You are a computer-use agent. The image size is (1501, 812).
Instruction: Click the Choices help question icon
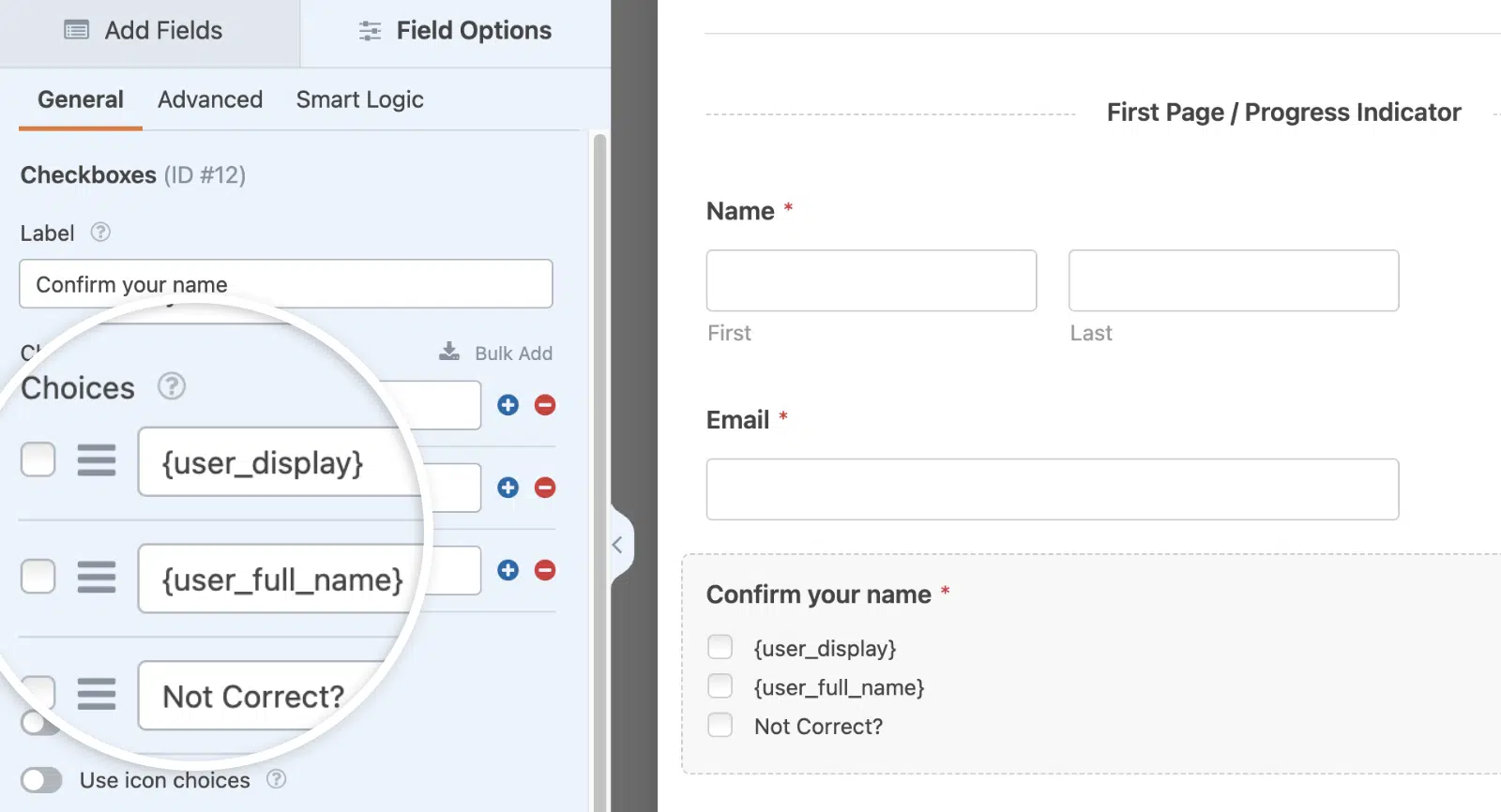pyautogui.click(x=171, y=386)
